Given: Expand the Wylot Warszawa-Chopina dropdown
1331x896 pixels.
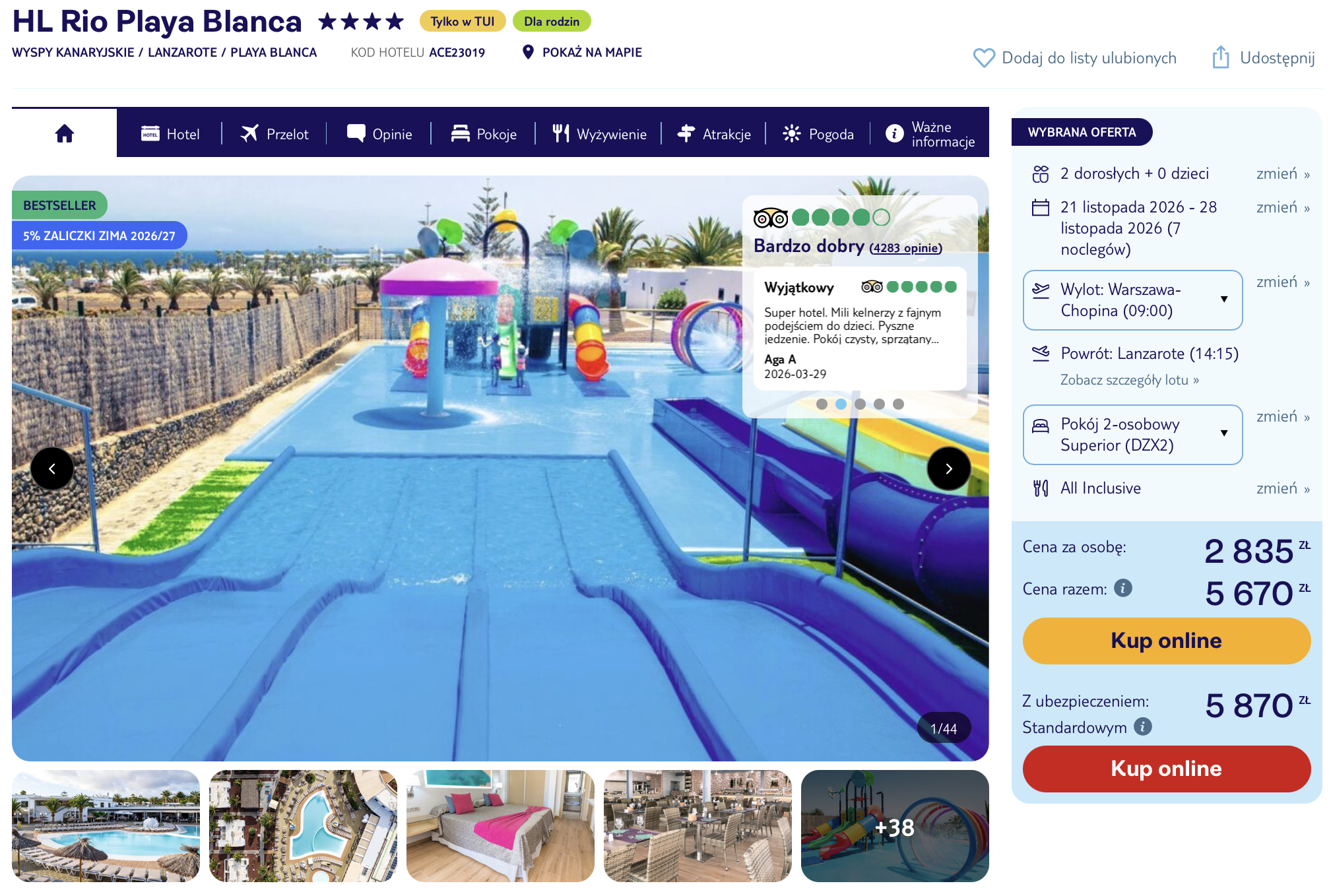Looking at the screenshot, I should pyautogui.click(x=1132, y=300).
